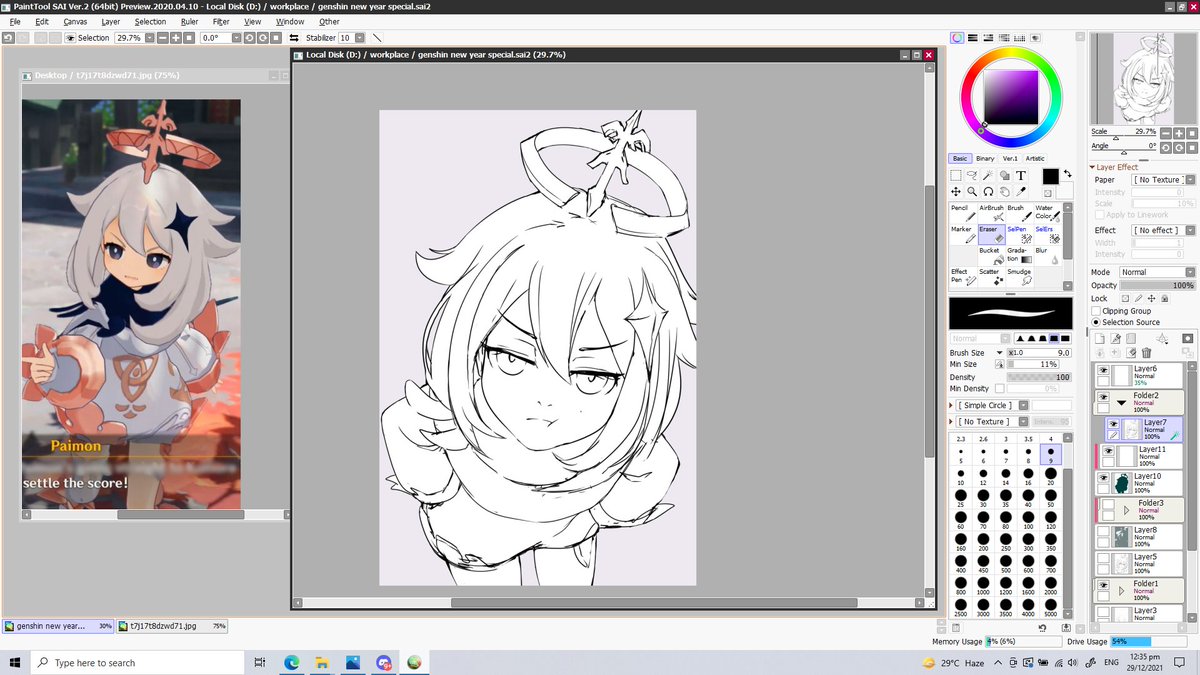
Task: Pick the Move layer tool
Action: tap(956, 191)
